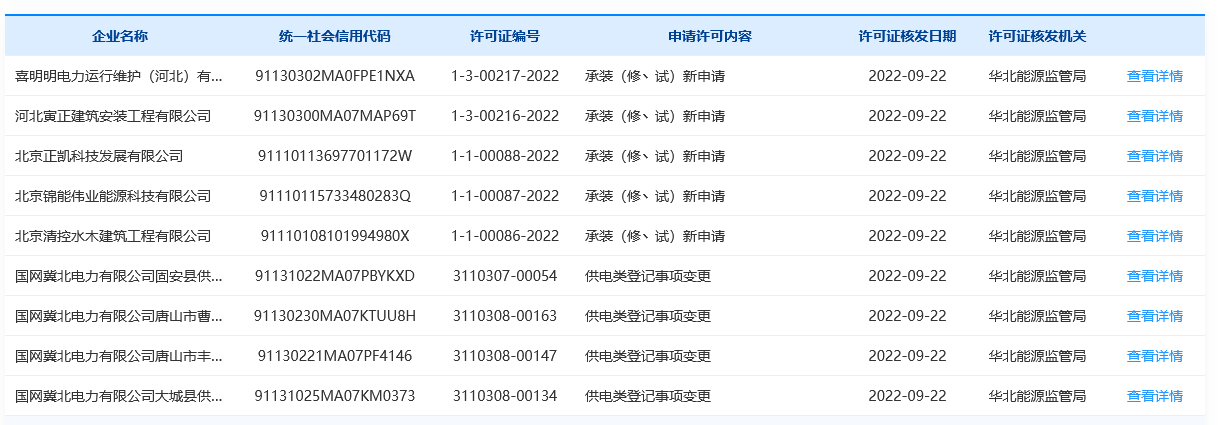Select company name 河北寅正建筑安装工程有限公司
The width and height of the screenshot is (1222, 425).
point(113,116)
